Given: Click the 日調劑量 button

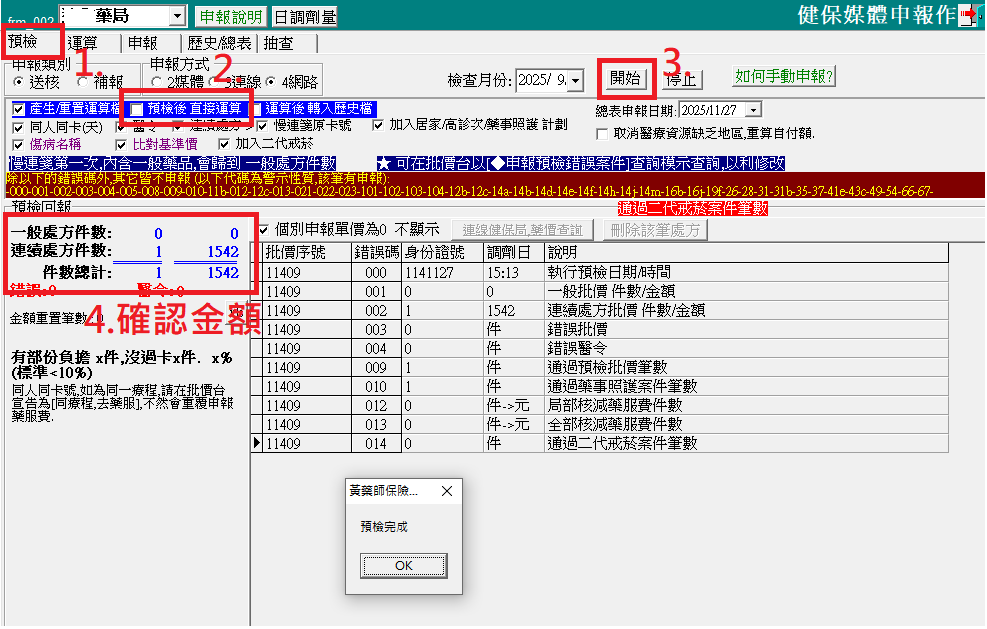Looking at the screenshot, I should [x=304, y=17].
